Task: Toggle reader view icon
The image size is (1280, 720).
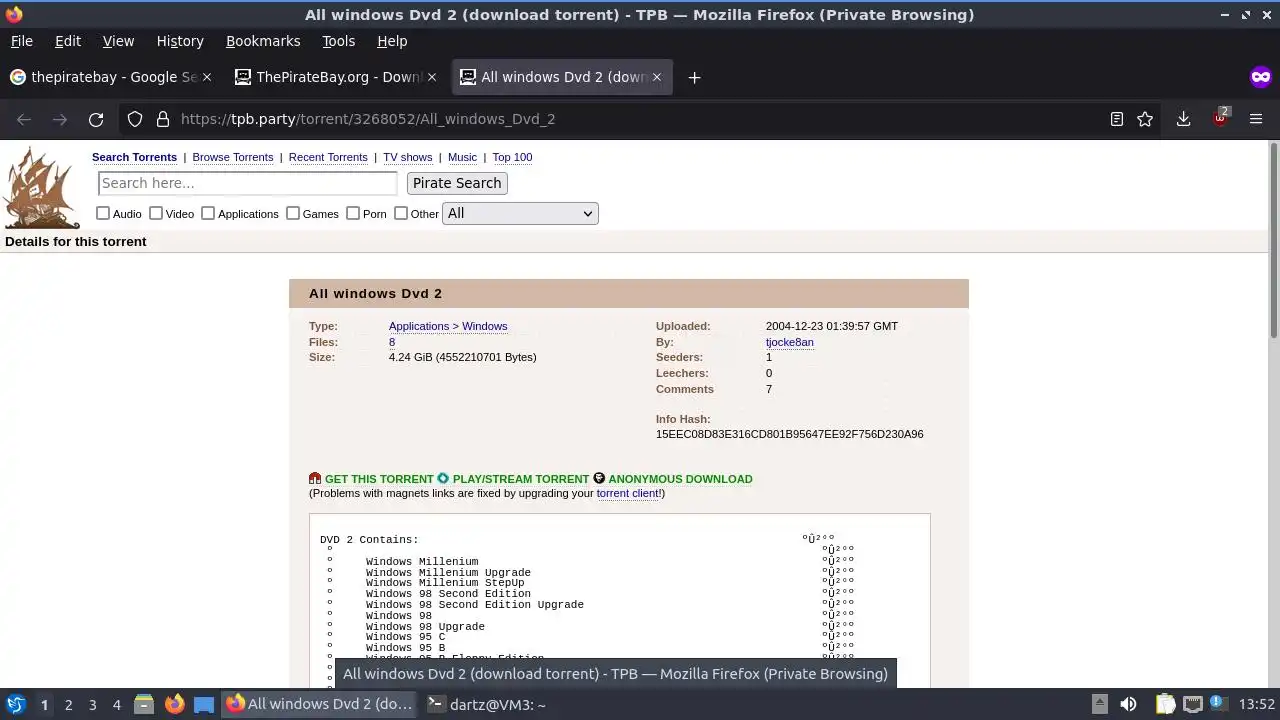Action: point(1117,119)
